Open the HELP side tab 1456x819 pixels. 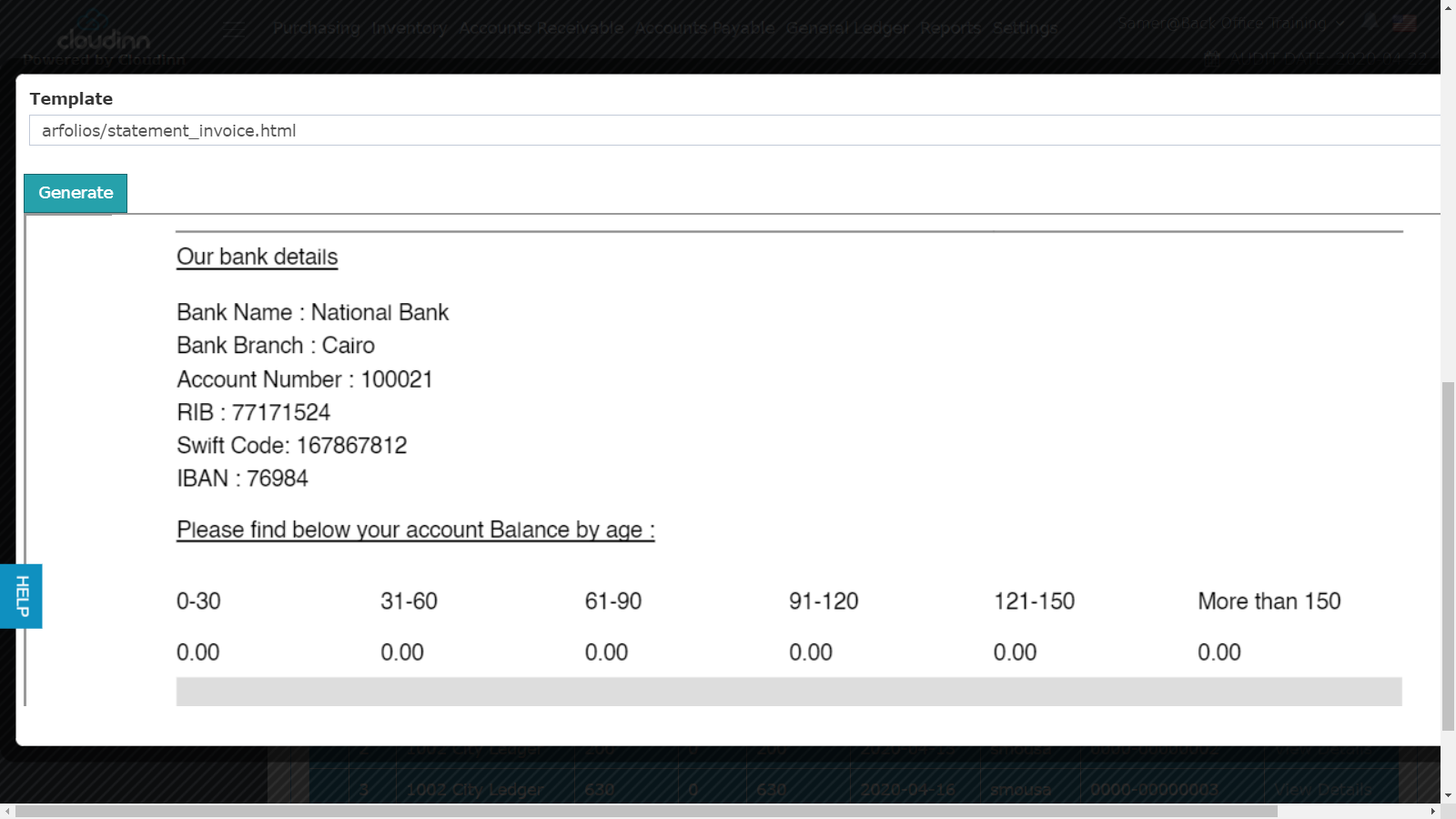(22, 595)
